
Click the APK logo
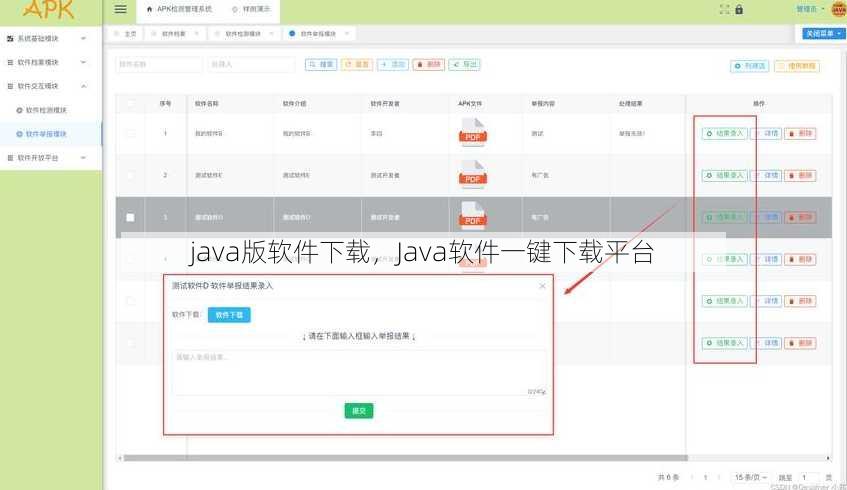49,10
